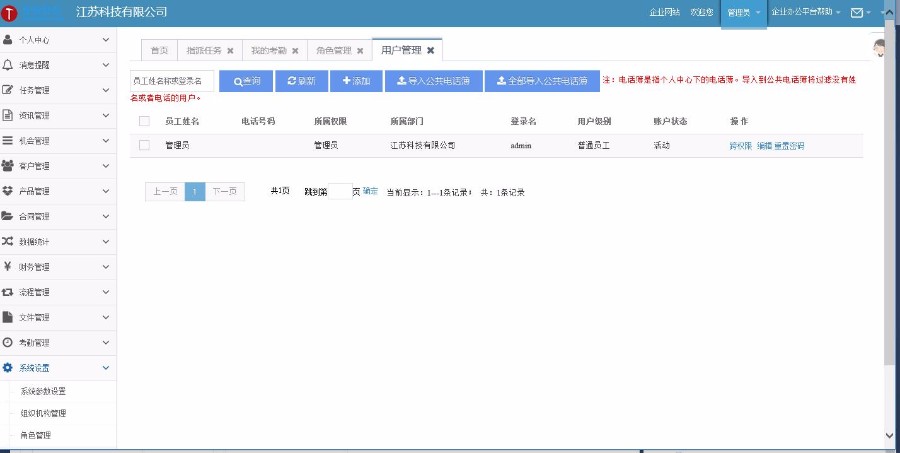Close the 我的考勤 tab with its X
Viewport: 900px width, 453px height.
295,51
